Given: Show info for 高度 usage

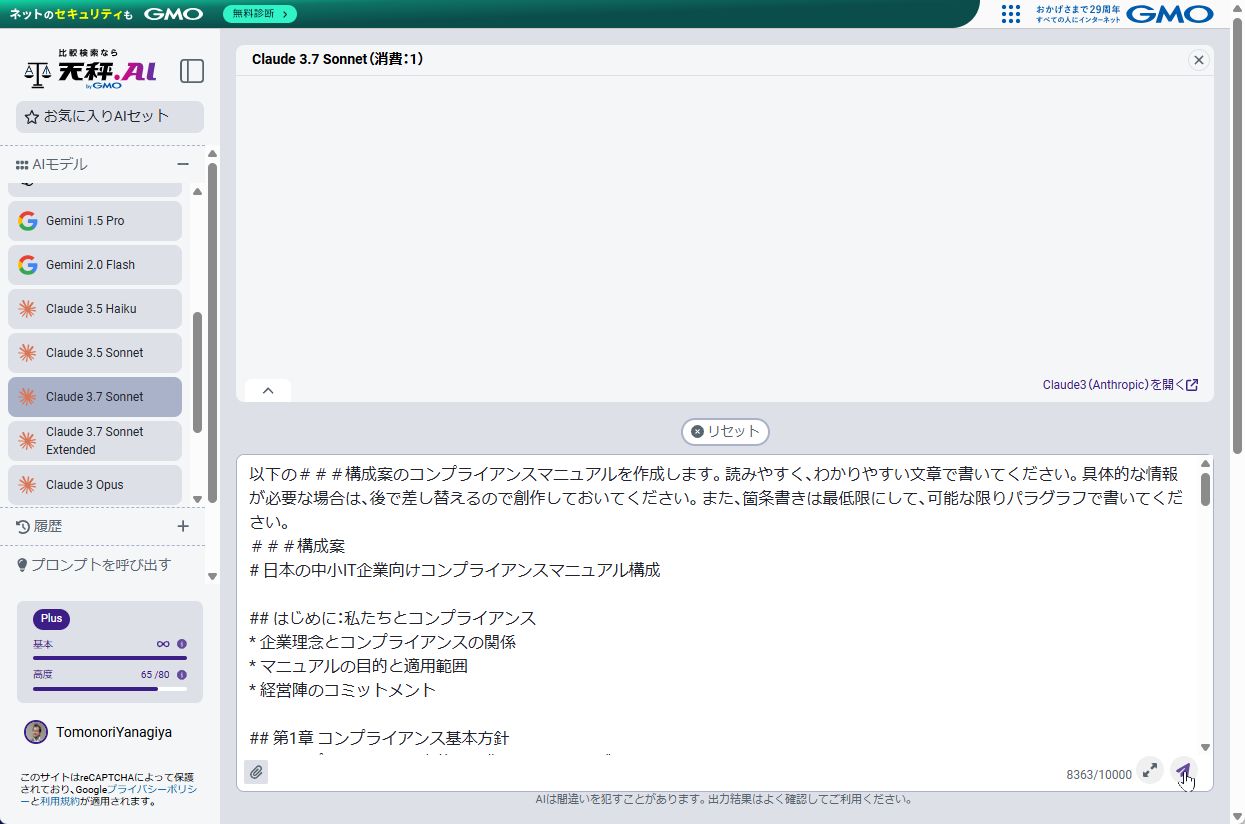Looking at the screenshot, I should point(182,675).
